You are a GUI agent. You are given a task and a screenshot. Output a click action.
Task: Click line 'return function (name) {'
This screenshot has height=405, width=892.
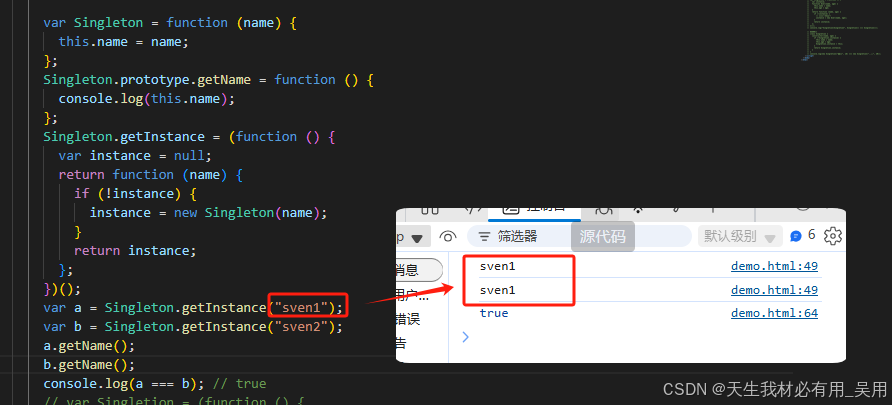point(151,175)
